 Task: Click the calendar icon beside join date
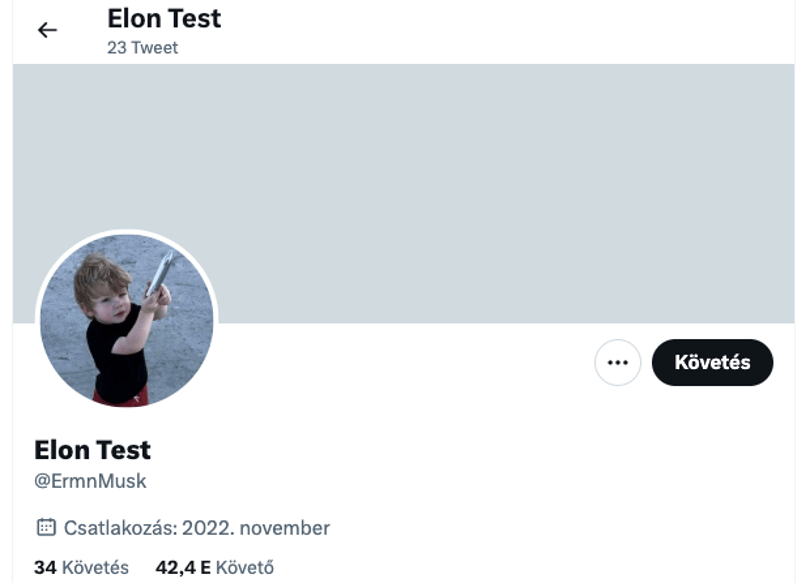pyautogui.click(x=46, y=527)
